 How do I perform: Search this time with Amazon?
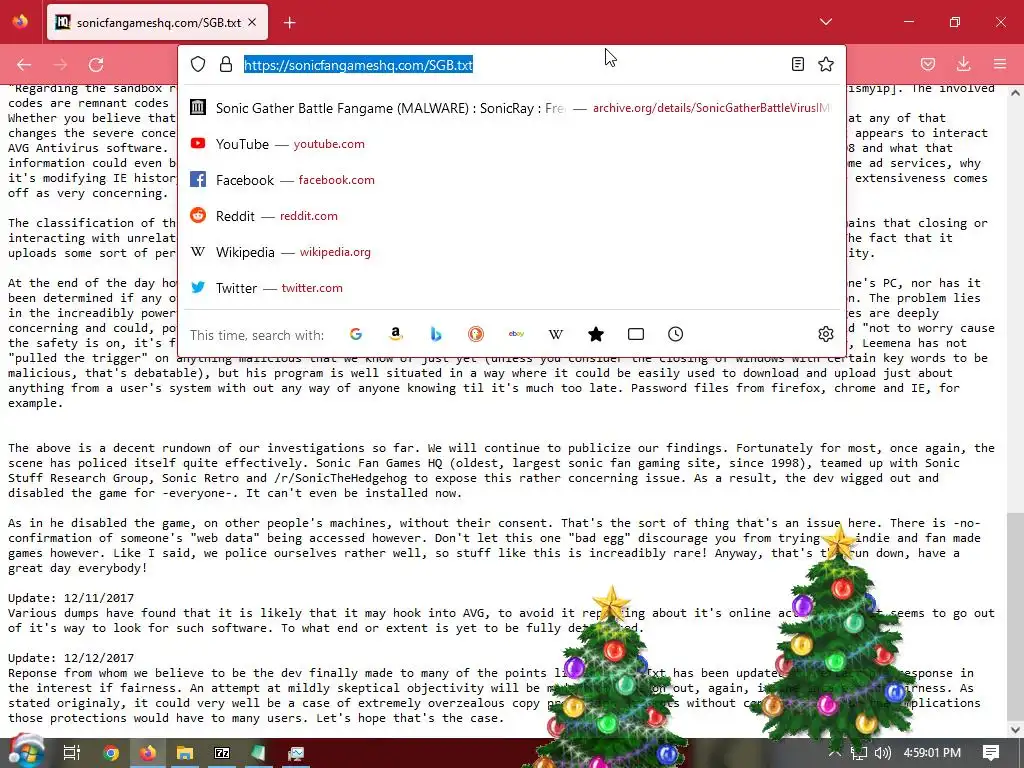pos(396,334)
